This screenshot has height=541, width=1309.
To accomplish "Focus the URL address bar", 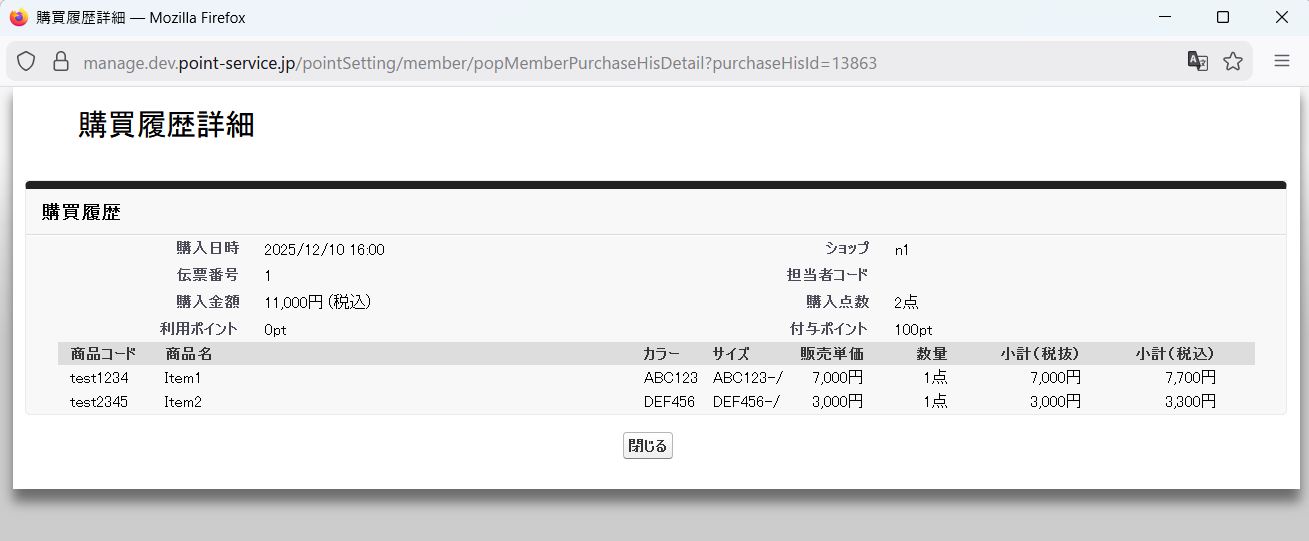I will tap(600, 63).
